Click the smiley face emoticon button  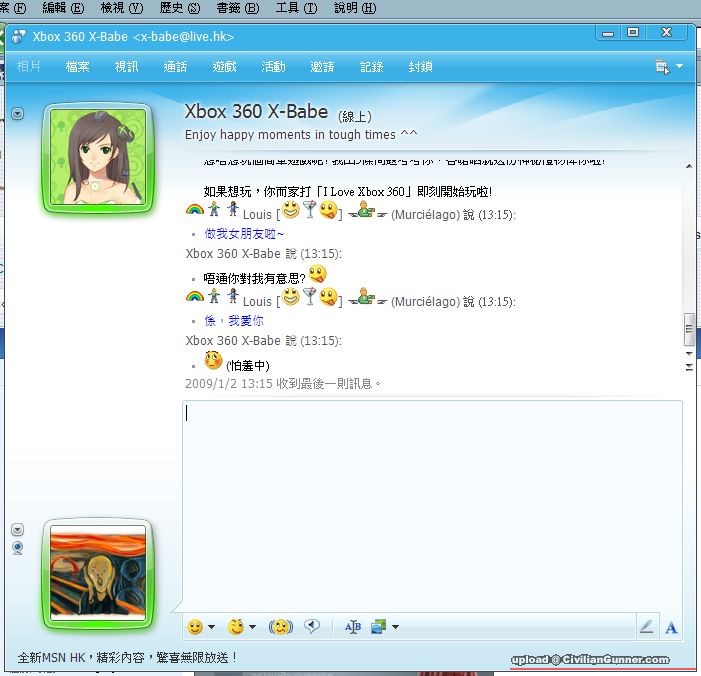tap(195, 627)
